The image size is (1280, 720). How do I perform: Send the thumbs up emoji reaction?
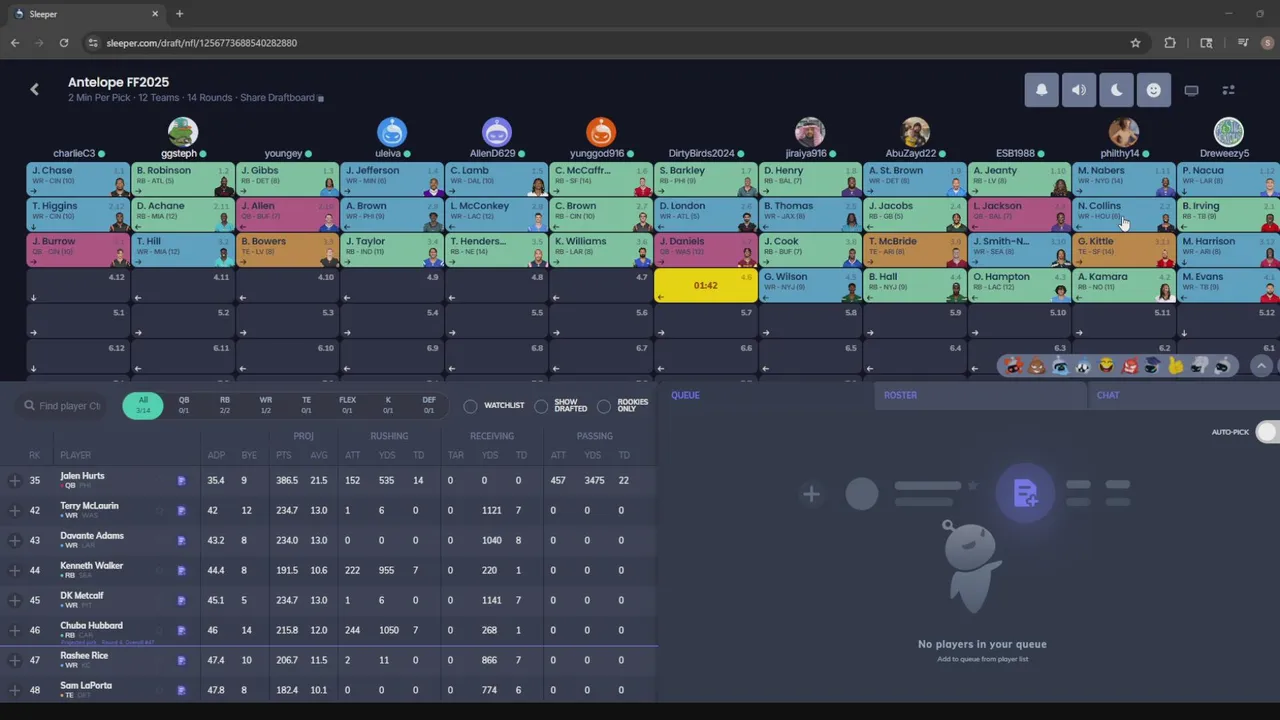coord(1175,367)
